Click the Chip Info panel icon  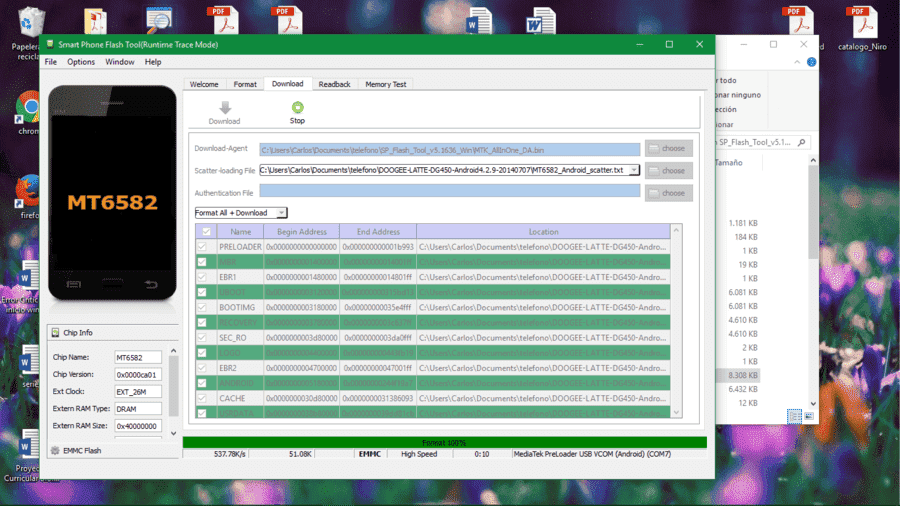[56, 333]
